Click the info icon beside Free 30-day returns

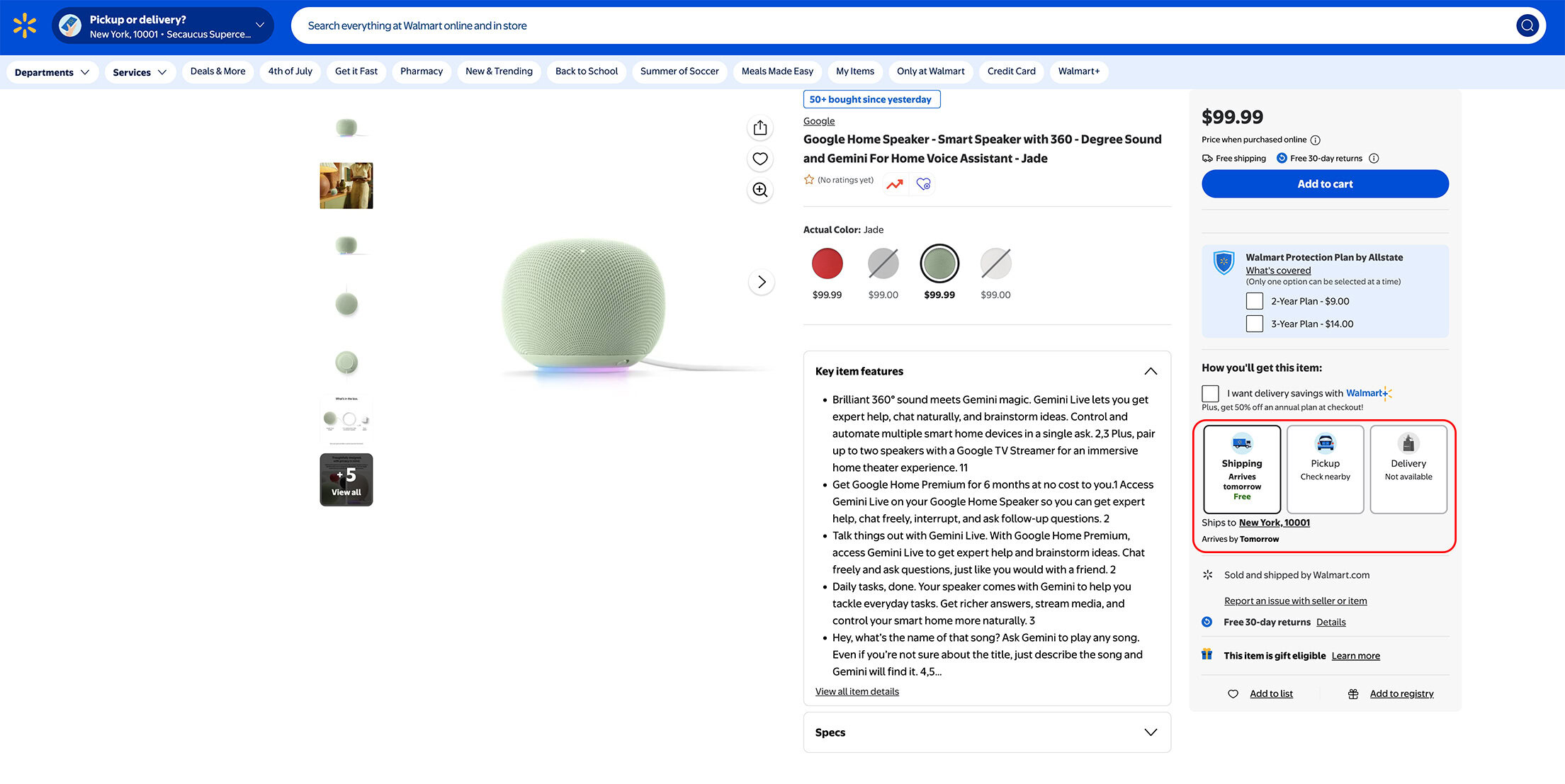[1374, 159]
